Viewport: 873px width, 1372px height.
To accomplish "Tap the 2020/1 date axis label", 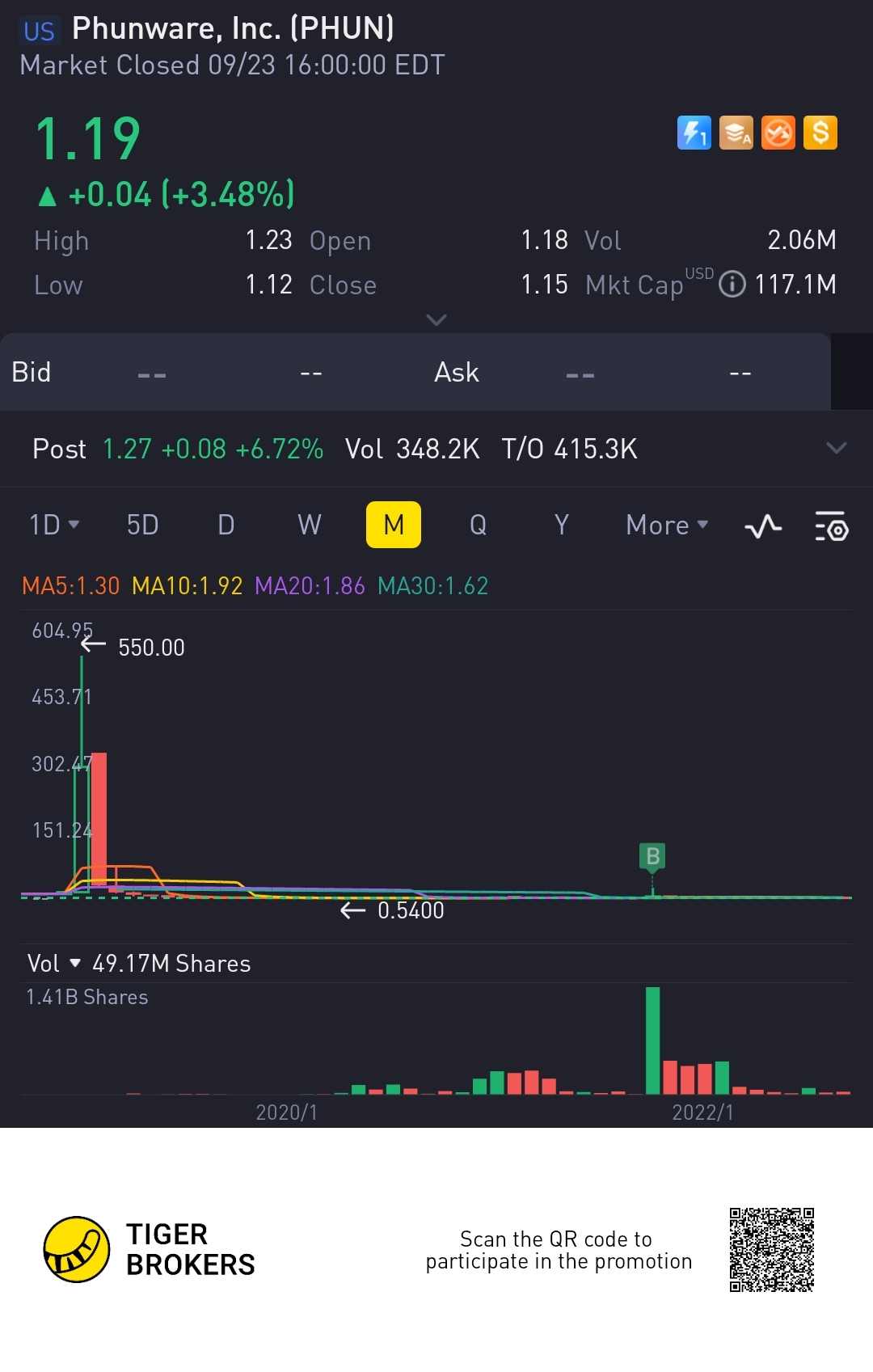I will click(x=286, y=1112).
